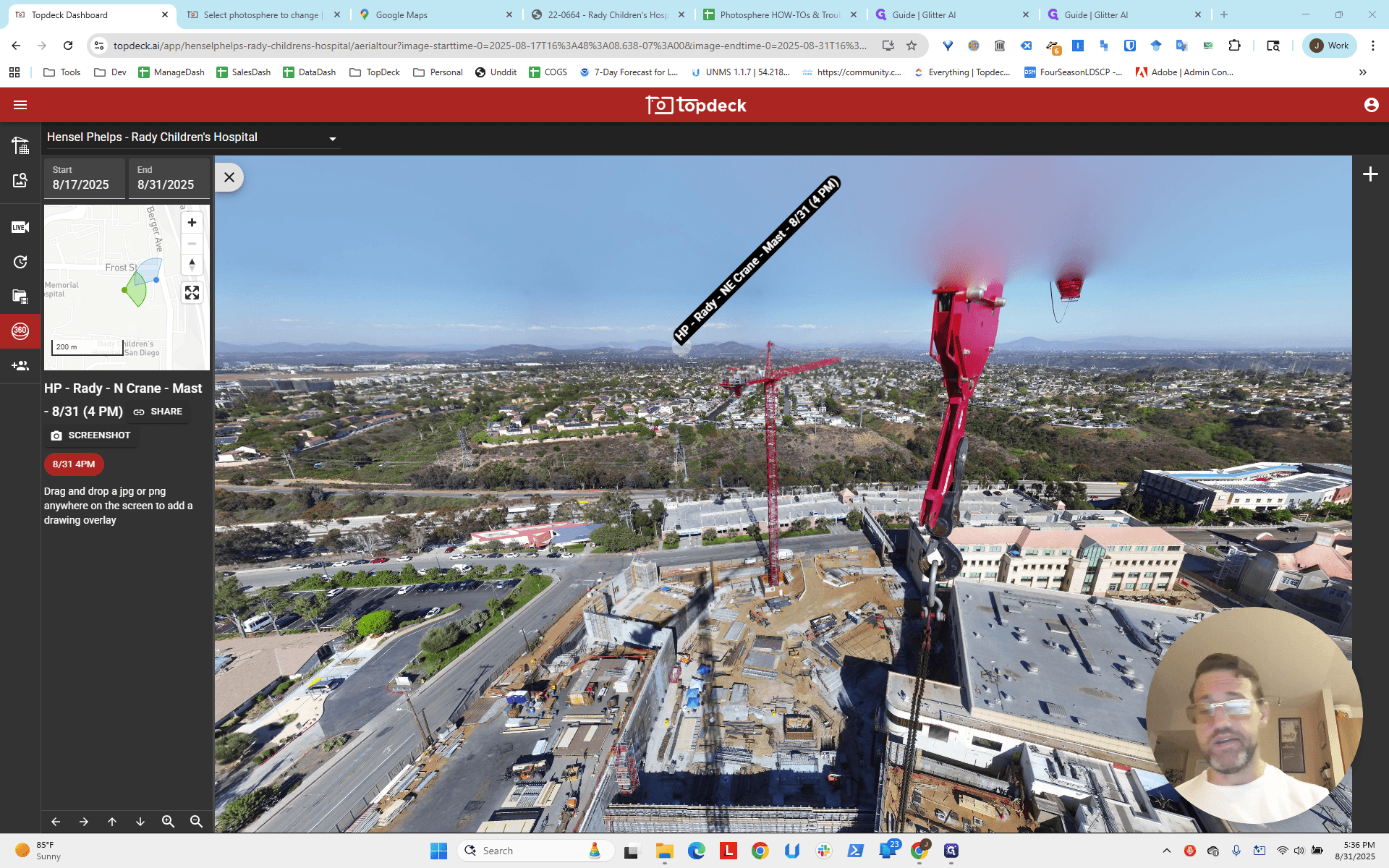Tilt the photosphere up with arrow
The height and width of the screenshot is (868, 1389).
tap(112, 822)
